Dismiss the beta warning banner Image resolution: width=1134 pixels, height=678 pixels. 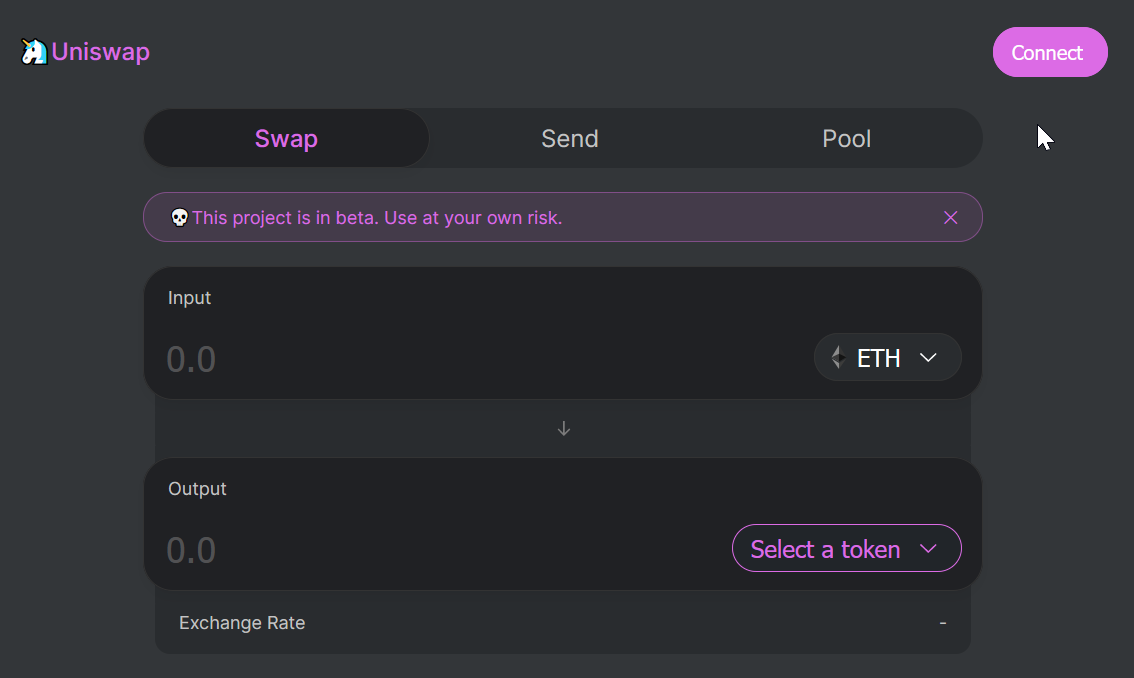[950, 218]
